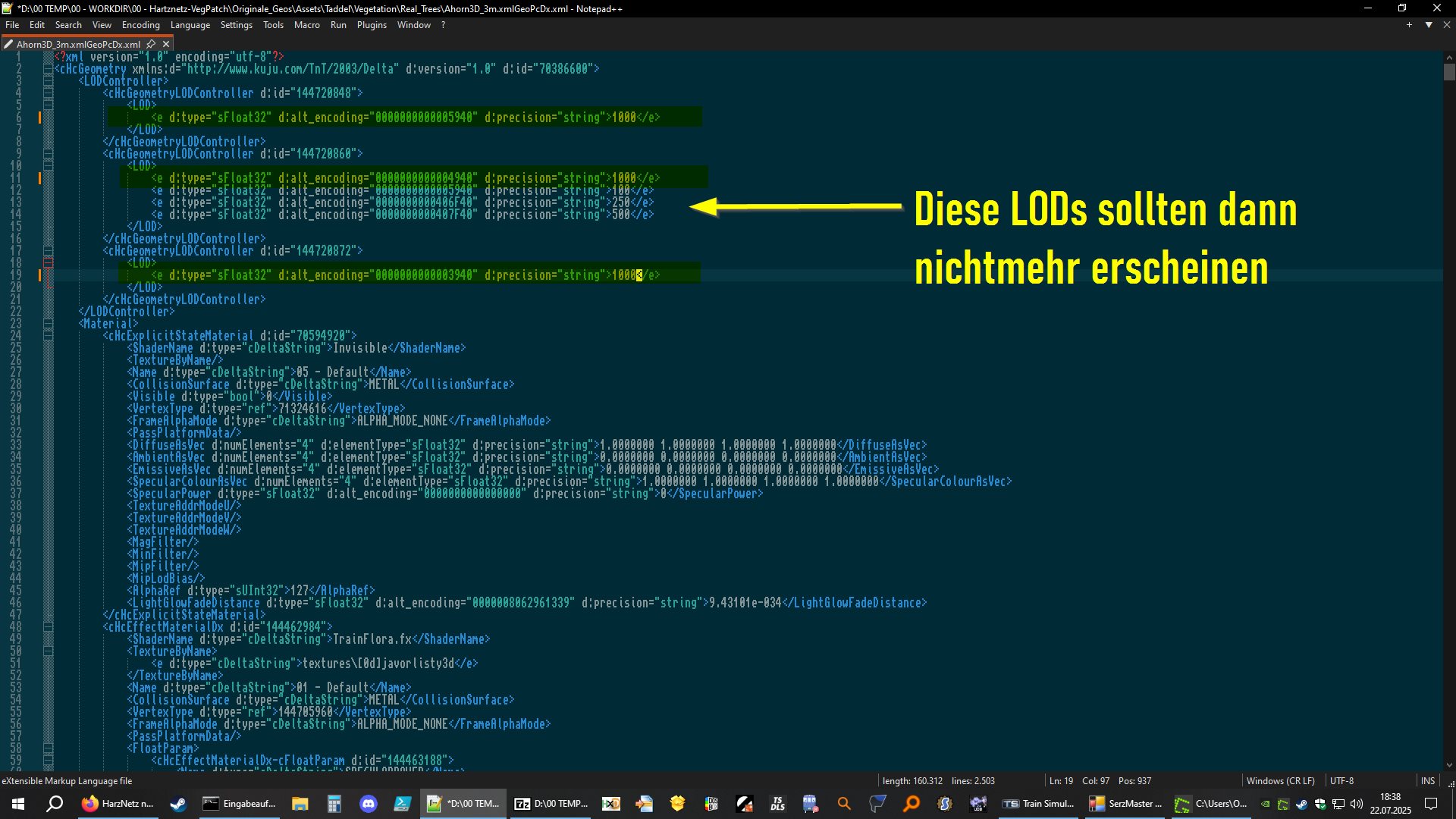Screen dimensions: 1456x819
Task: Click the vertical scrollbar thumb
Action: [1449, 72]
